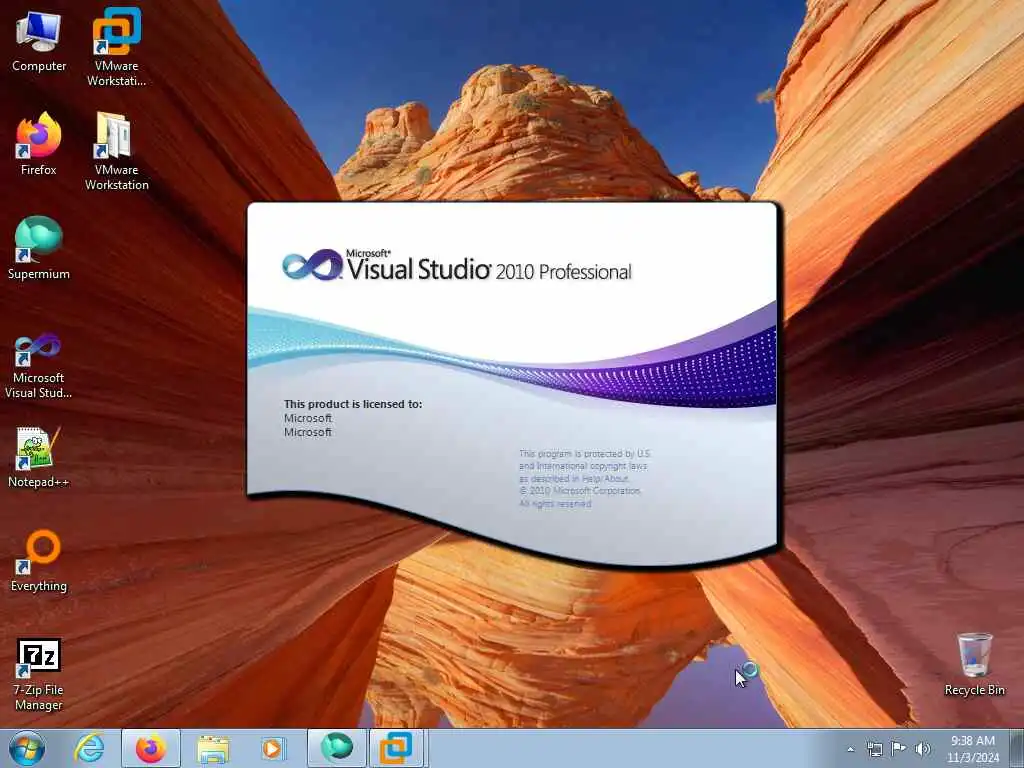Click the '© 2010 Microsoft Corporation' copyright line

point(580,490)
